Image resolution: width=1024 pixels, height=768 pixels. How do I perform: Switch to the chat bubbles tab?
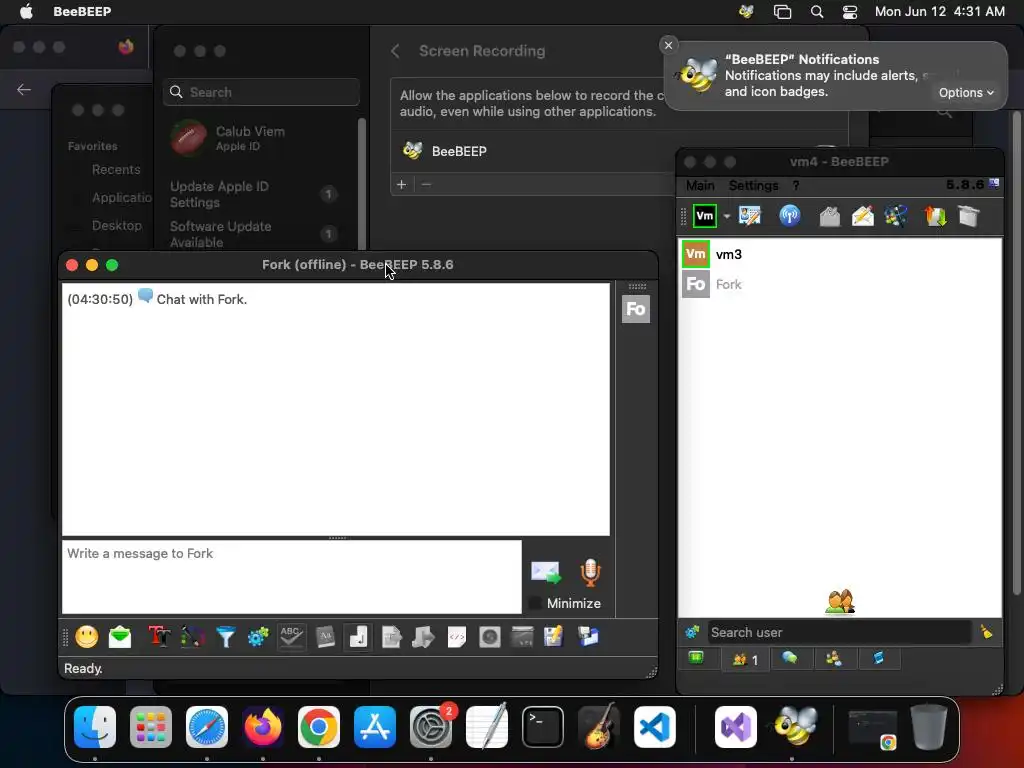pyautogui.click(x=790, y=658)
